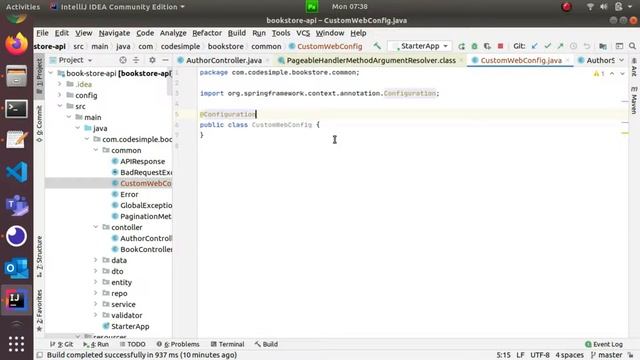
Task: Click the Select Opened File target icon
Action: pyautogui.click(x=123, y=60)
